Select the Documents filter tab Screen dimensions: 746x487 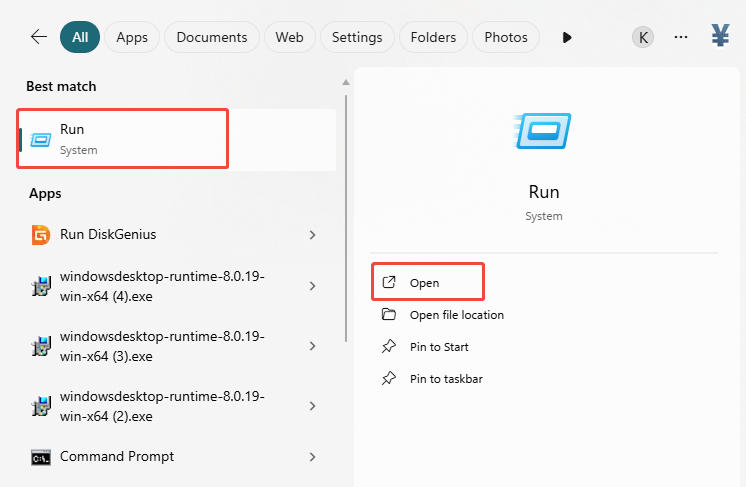[211, 37]
